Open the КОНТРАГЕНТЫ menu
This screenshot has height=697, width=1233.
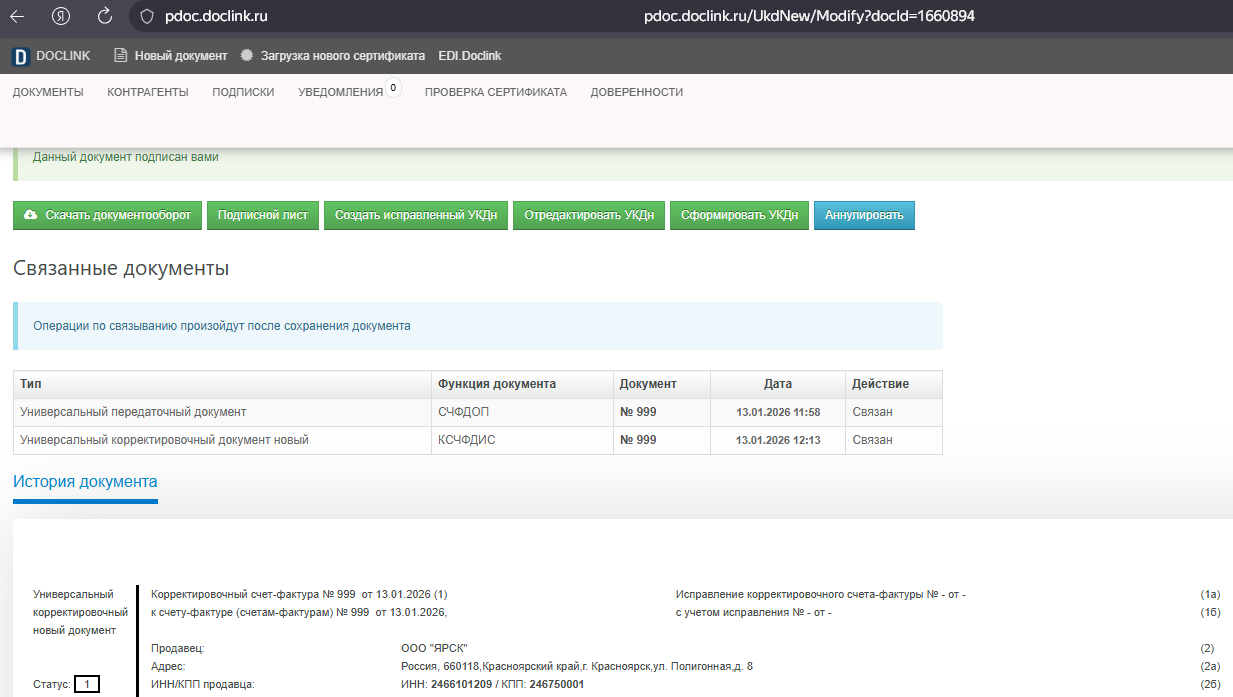coord(148,92)
